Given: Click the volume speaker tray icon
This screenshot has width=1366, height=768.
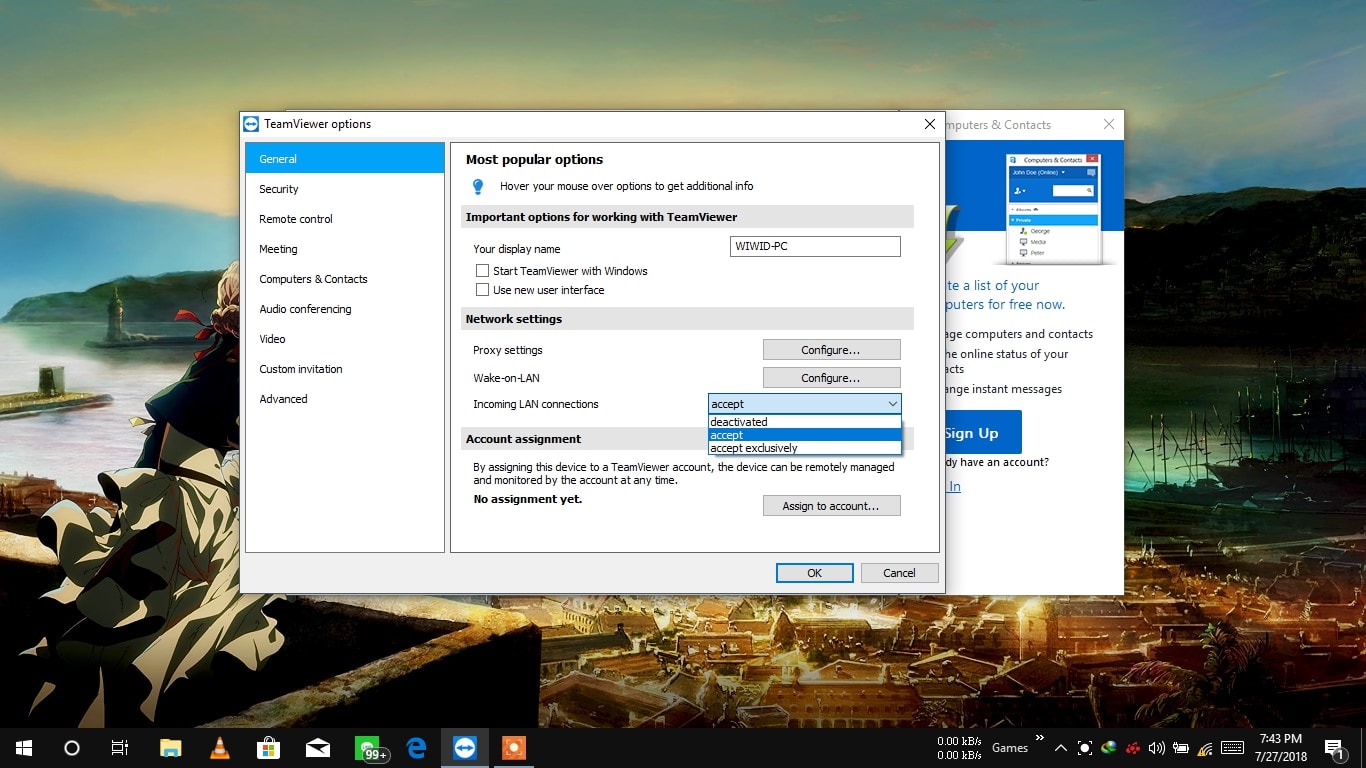Looking at the screenshot, I should tap(1157, 748).
